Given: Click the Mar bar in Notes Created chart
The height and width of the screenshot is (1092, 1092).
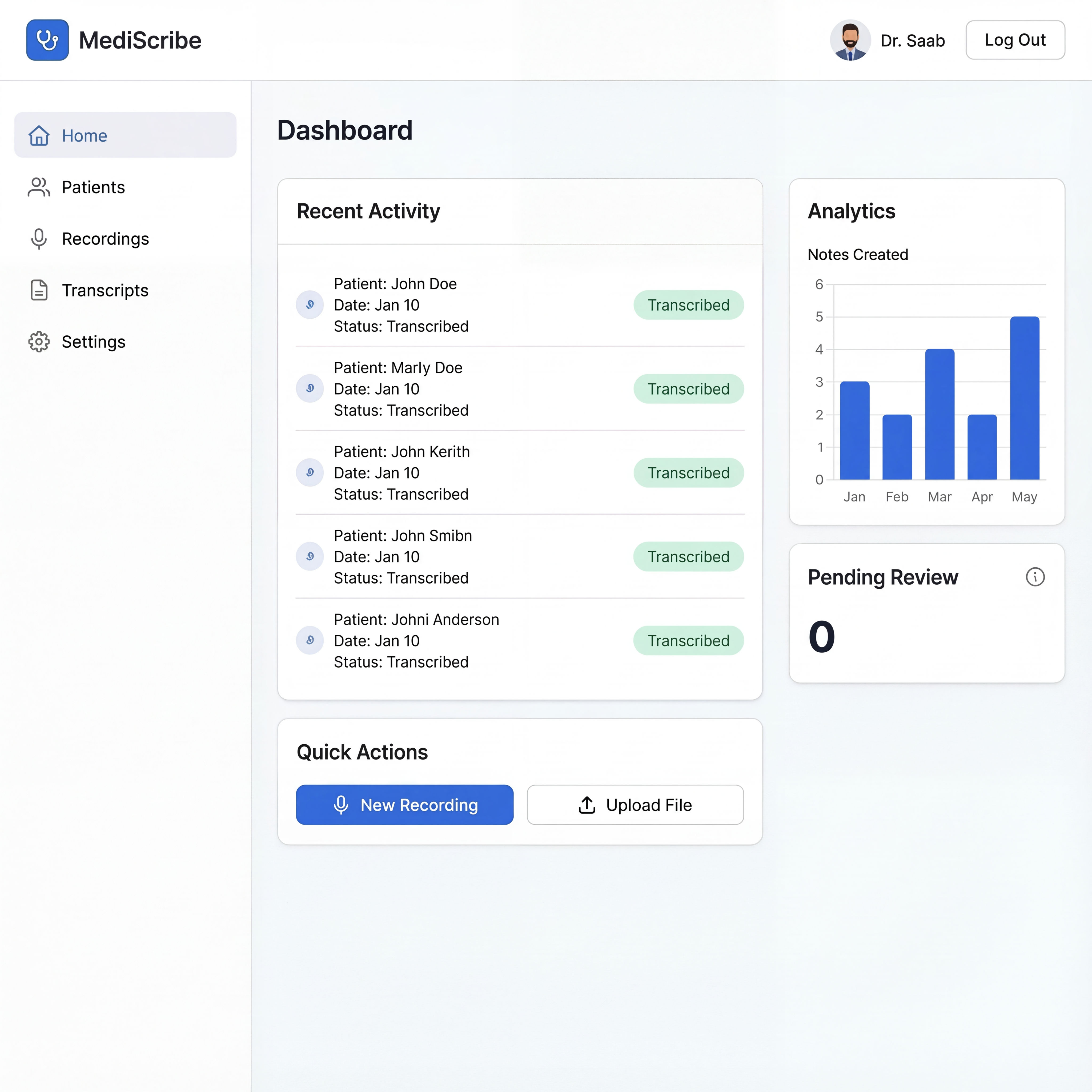Looking at the screenshot, I should (x=940, y=414).
